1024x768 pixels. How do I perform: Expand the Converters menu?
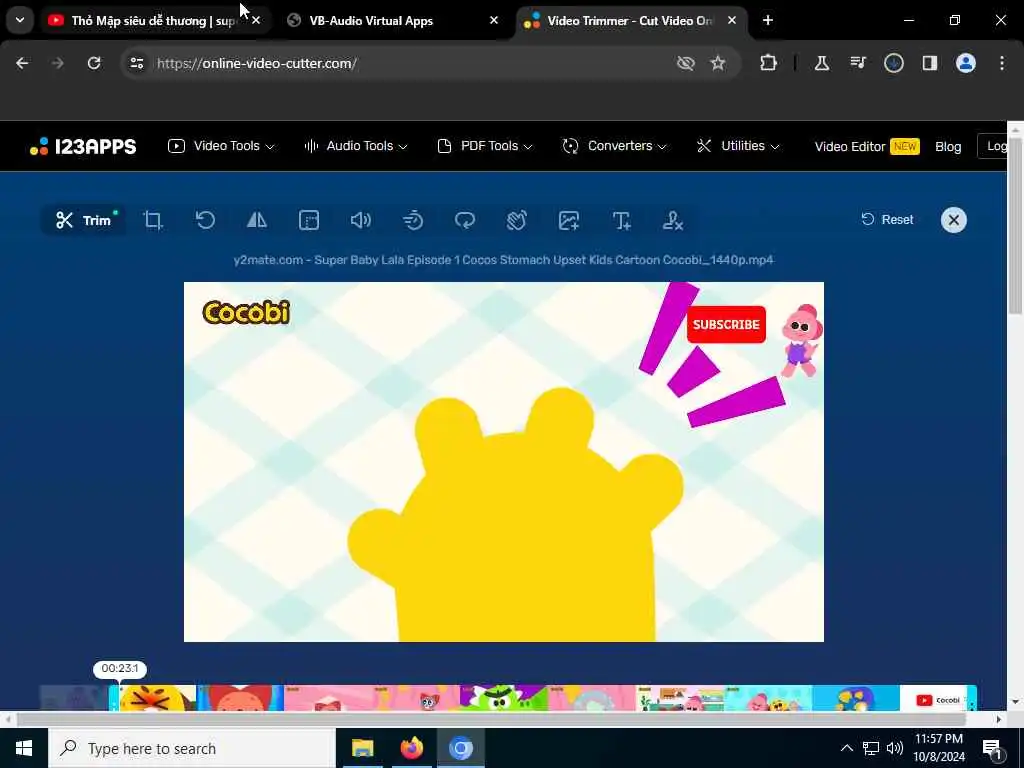615,146
